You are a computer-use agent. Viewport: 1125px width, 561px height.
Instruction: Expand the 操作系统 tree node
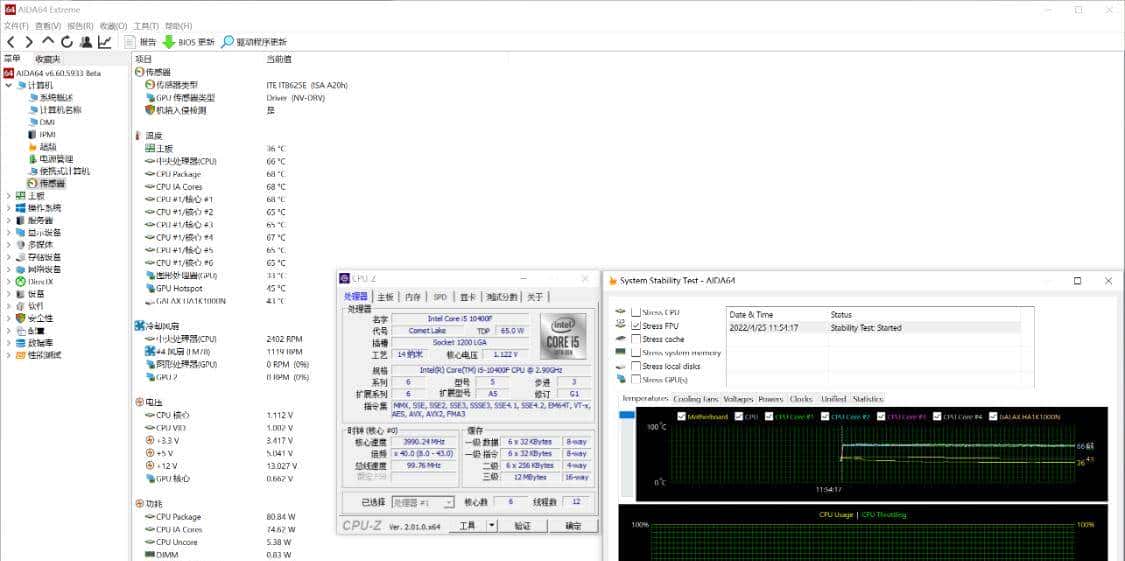point(9,208)
